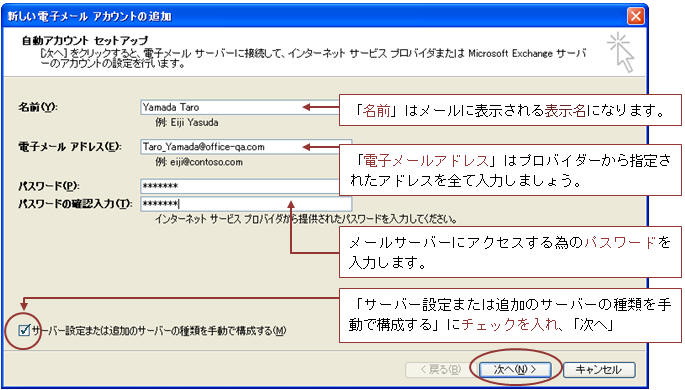This screenshot has height=390, width=685.
Task: Click the パスワード(P) password field
Action: pos(240,186)
